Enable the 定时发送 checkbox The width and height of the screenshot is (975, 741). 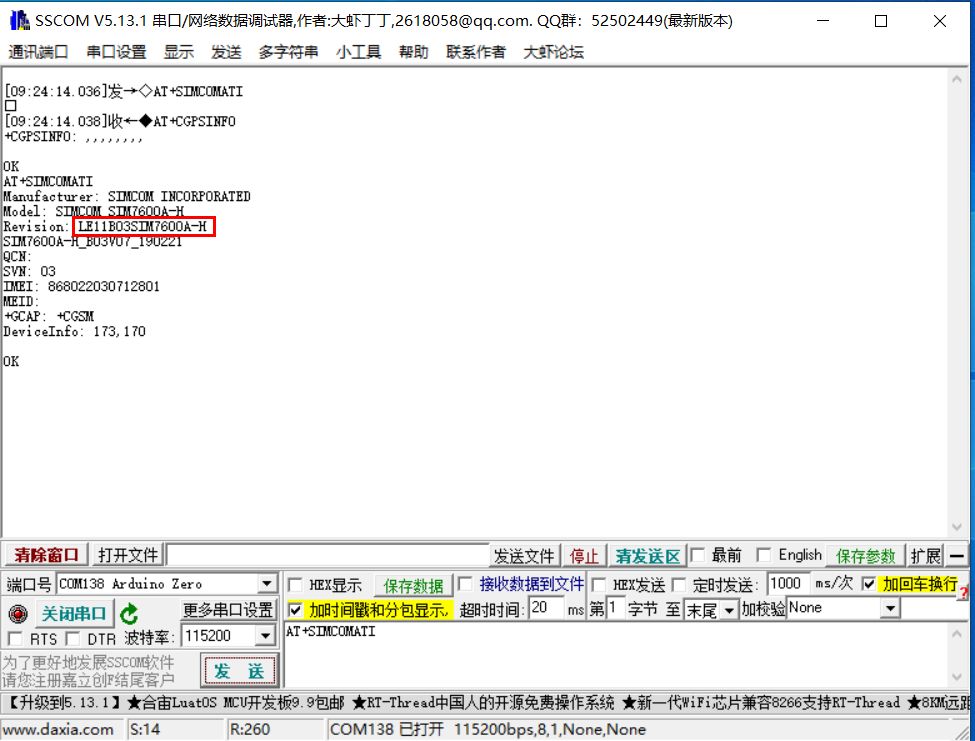(679, 585)
